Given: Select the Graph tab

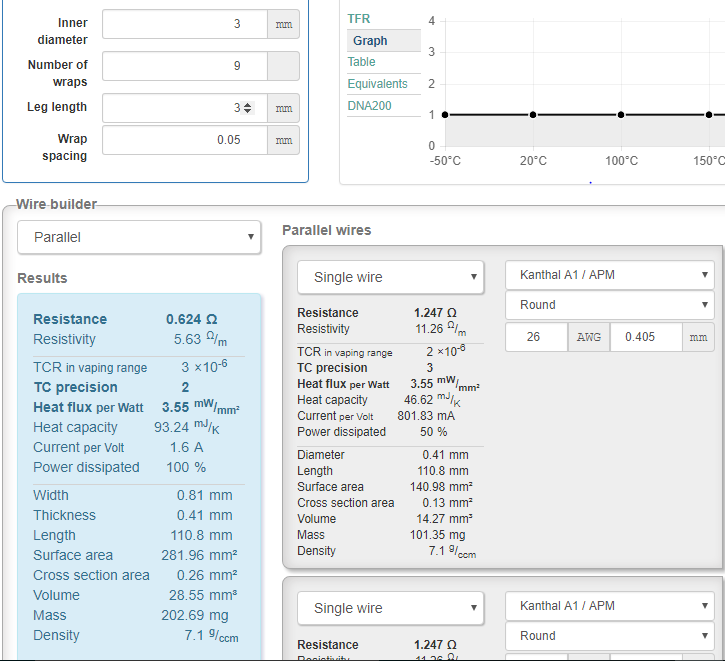Looking at the screenshot, I should click(384, 41).
